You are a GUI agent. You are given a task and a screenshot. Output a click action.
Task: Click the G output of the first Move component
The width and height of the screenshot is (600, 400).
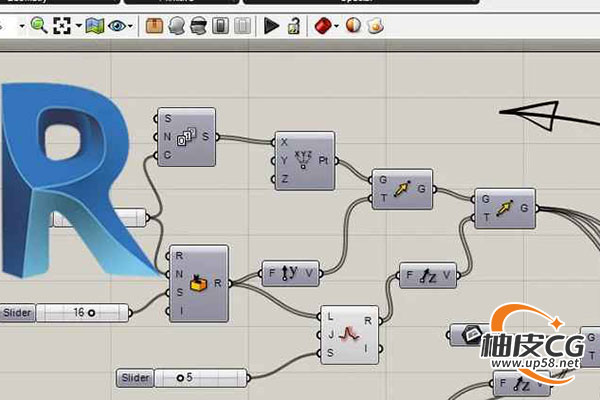[421, 189]
